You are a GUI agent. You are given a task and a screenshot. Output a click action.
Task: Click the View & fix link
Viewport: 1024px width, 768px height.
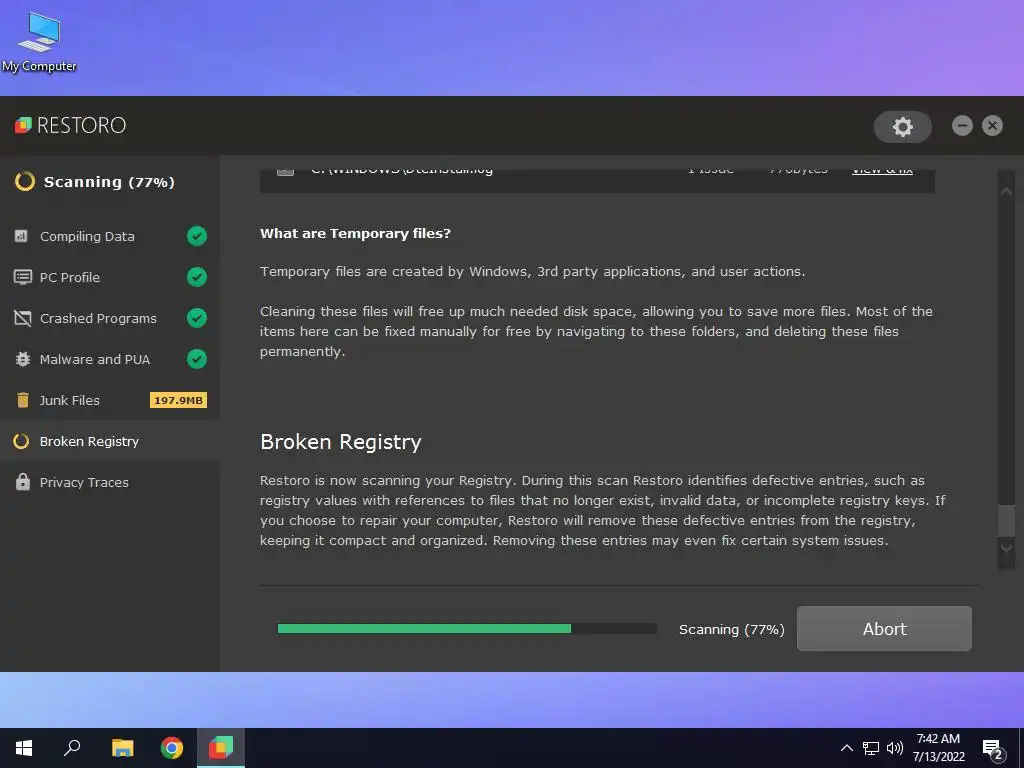click(882, 172)
